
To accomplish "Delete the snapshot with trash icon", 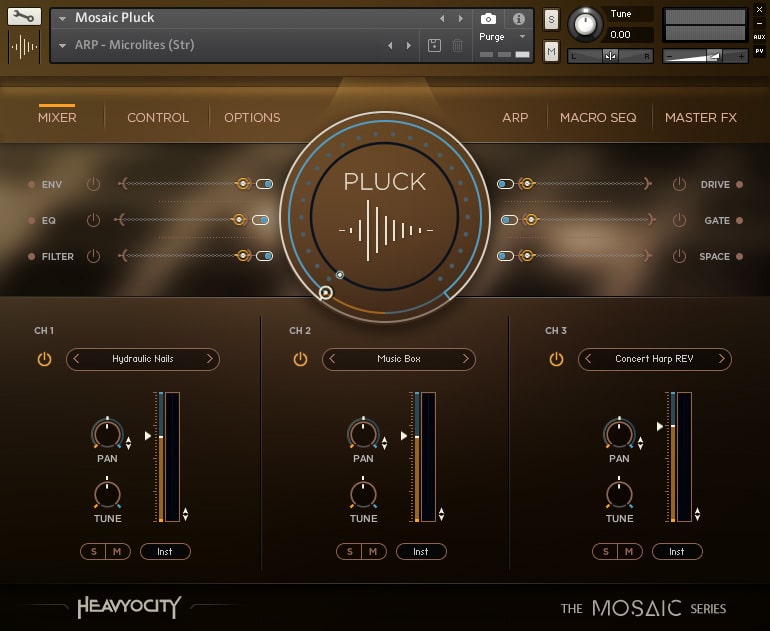I will click(x=457, y=46).
